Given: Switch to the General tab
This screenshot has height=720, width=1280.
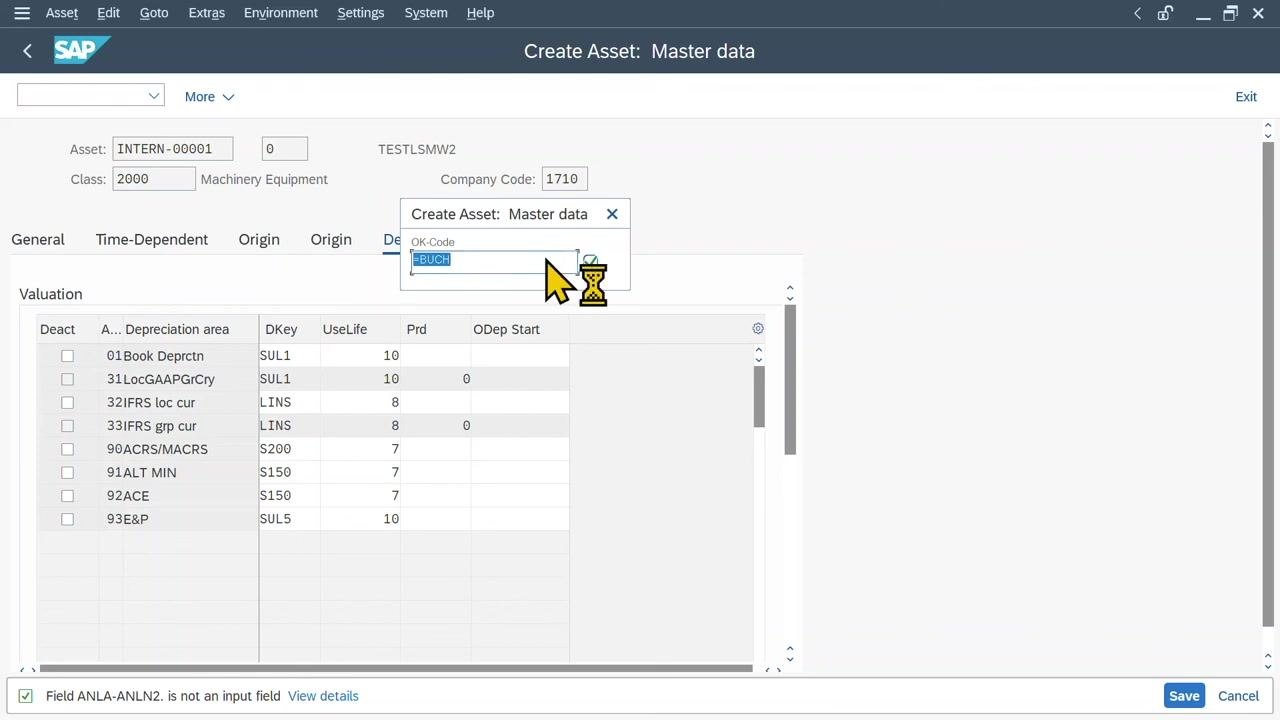Looking at the screenshot, I should pyautogui.click(x=38, y=240).
